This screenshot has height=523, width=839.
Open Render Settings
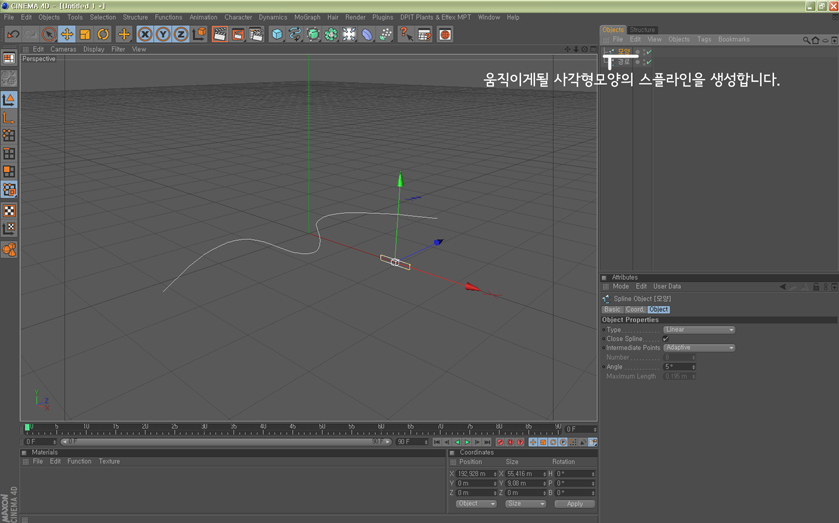256,35
